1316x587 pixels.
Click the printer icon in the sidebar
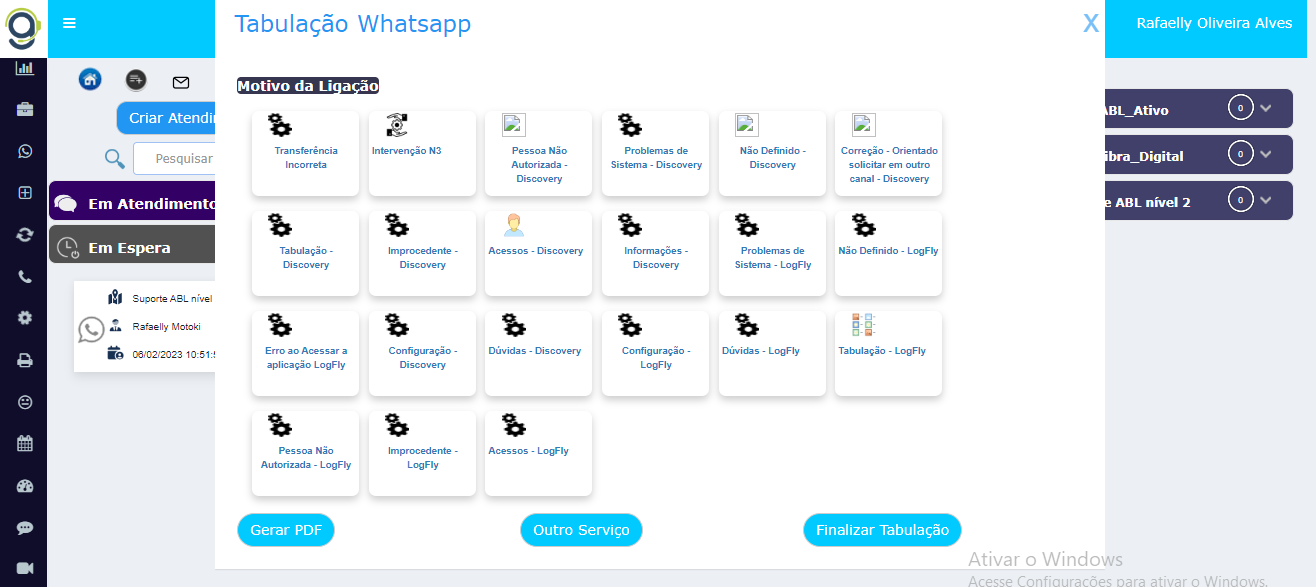coord(24,360)
